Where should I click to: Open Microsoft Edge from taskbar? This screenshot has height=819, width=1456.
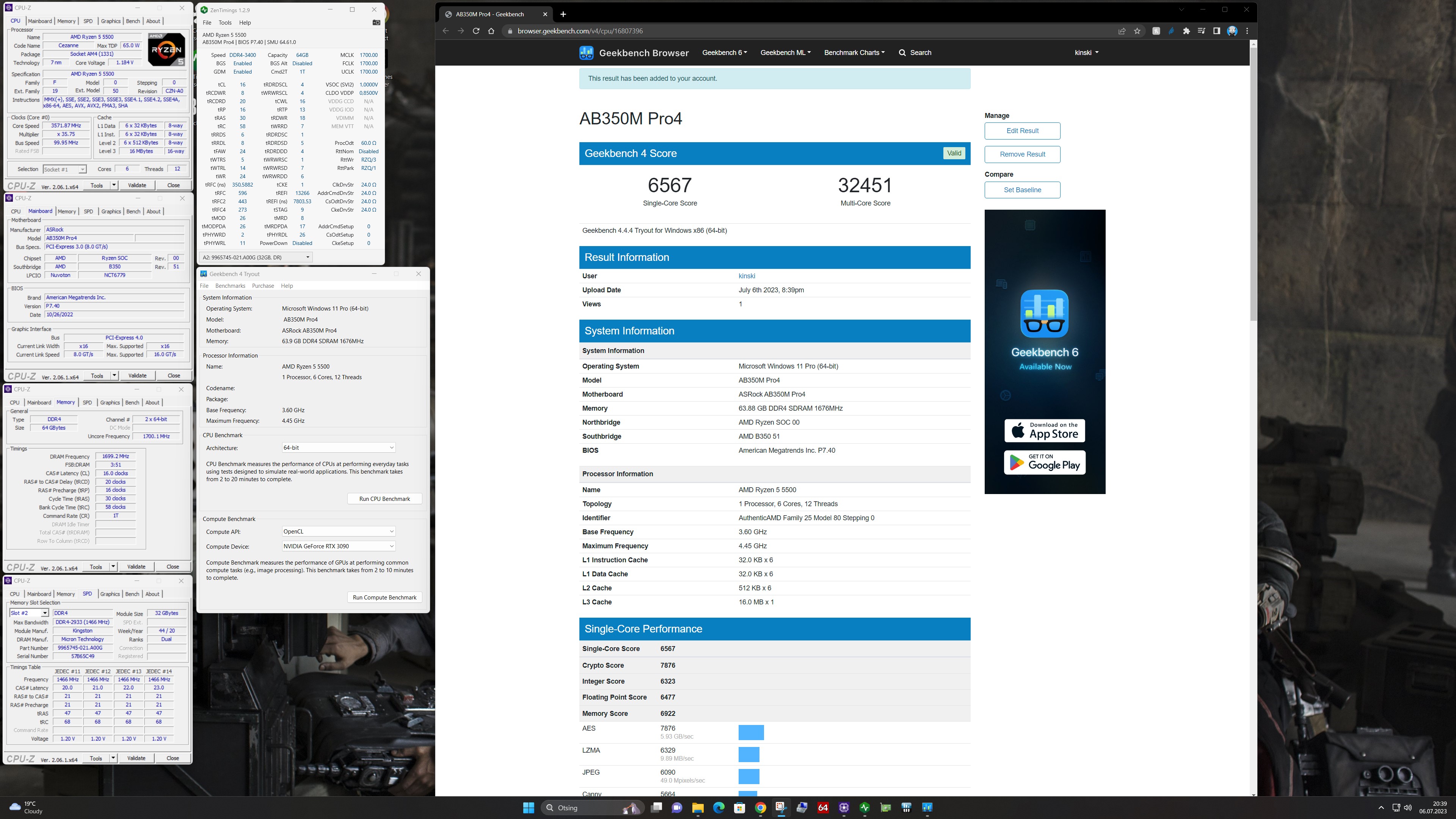click(x=719, y=808)
